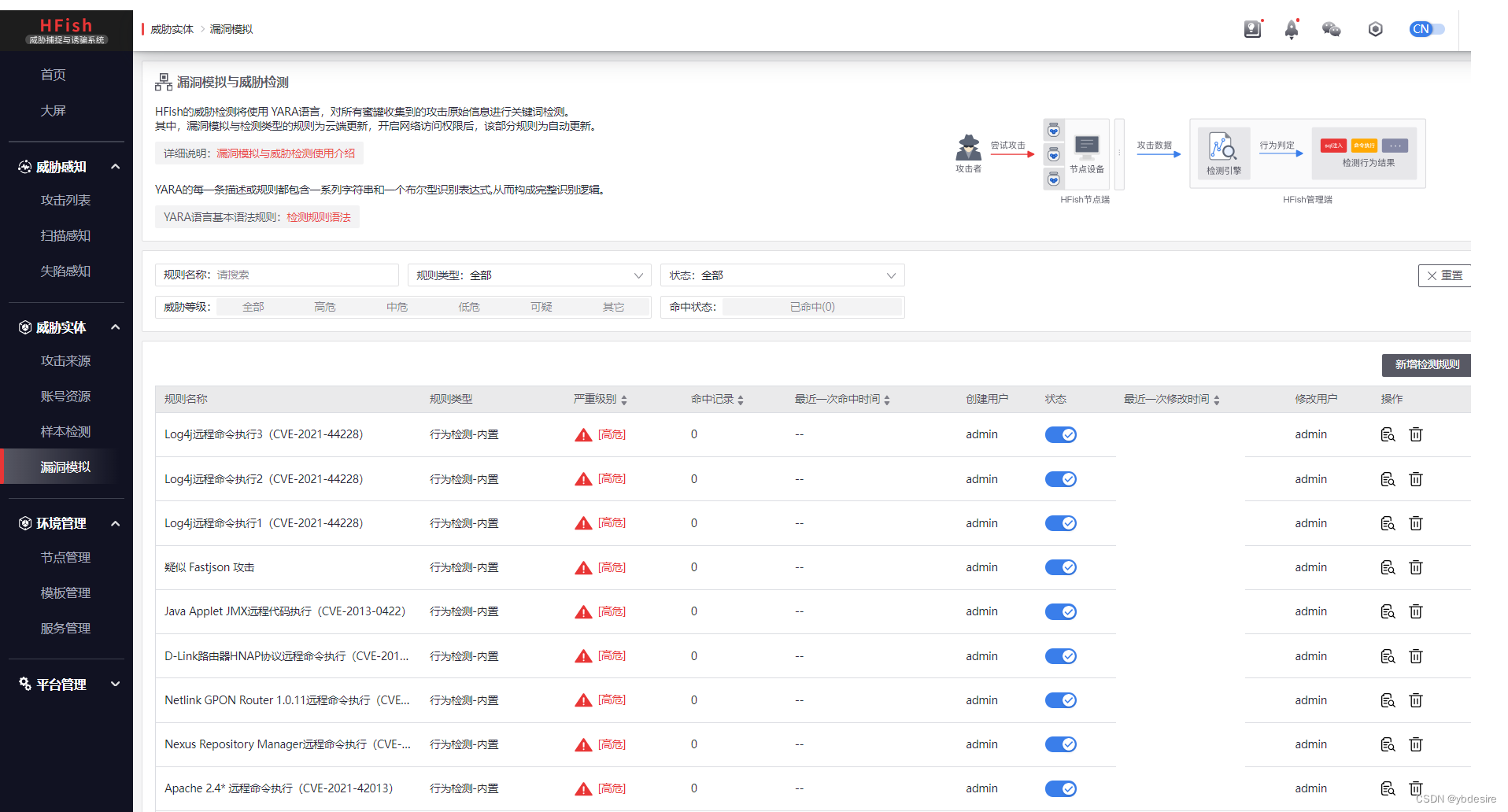Delete the D-Link路由器HNAP rule
1508x812 pixels.
click(x=1415, y=656)
